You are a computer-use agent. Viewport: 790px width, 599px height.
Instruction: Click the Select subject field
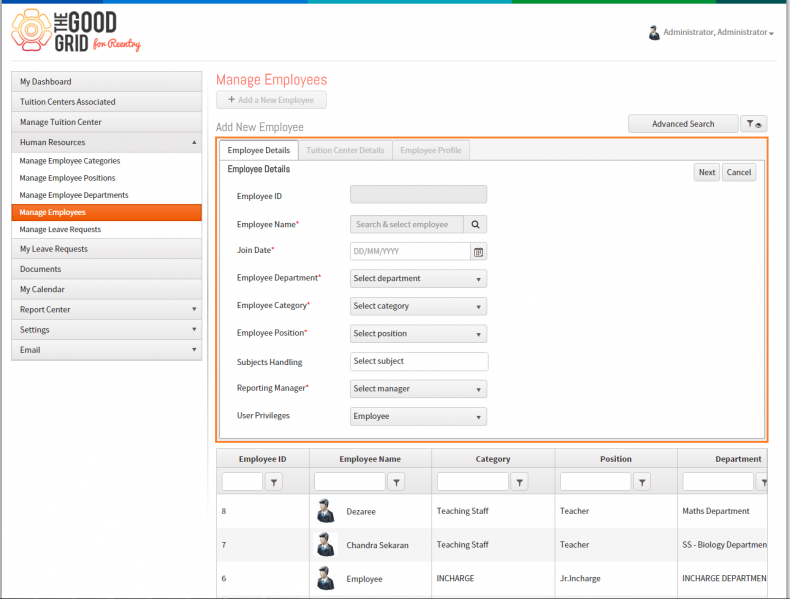pyautogui.click(x=419, y=362)
